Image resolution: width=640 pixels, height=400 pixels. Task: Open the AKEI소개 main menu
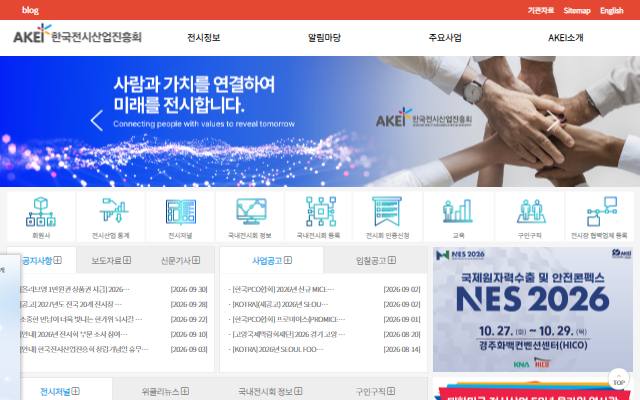click(566, 38)
